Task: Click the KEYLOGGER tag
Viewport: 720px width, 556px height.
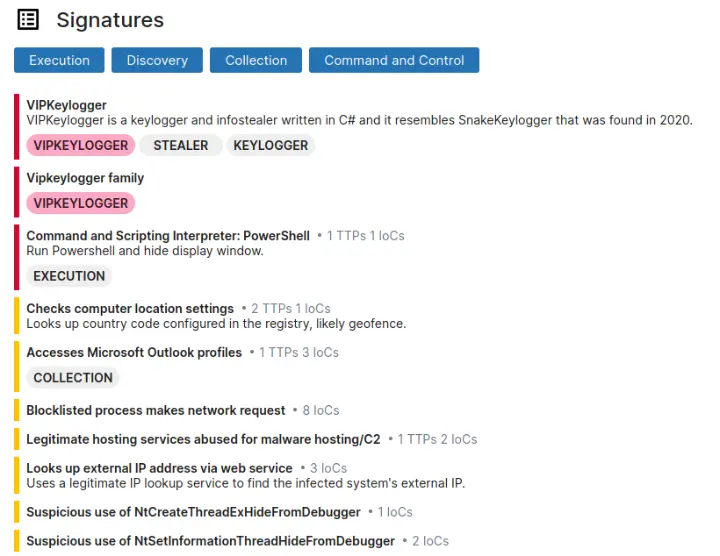Action: (271, 145)
